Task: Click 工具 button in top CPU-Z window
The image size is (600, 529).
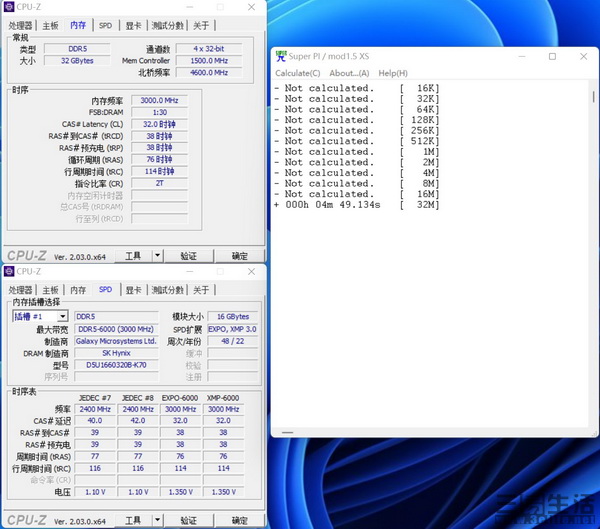Action: click(133, 256)
